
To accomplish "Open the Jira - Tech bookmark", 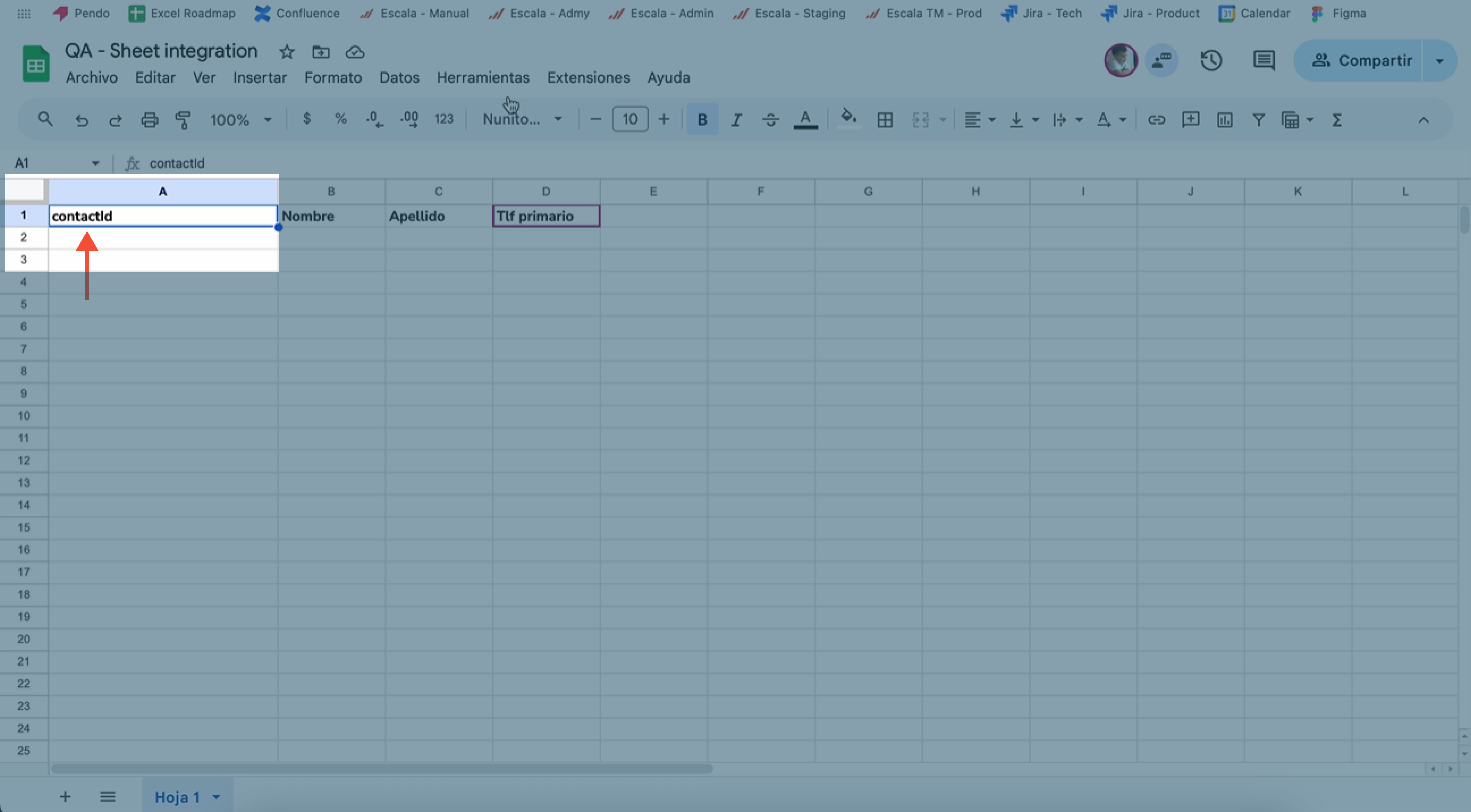I will [1042, 12].
